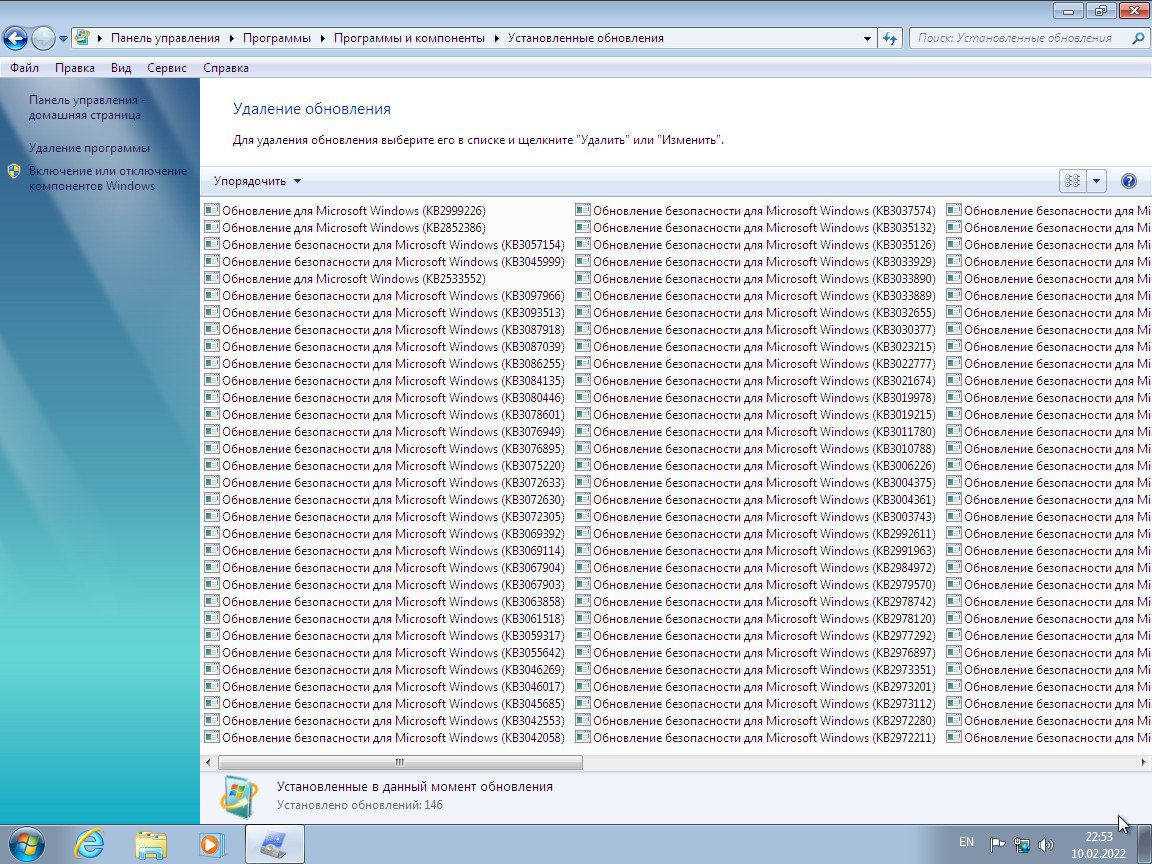Open Action Center flag icon in tray
The width and height of the screenshot is (1152, 864).
click(996, 845)
